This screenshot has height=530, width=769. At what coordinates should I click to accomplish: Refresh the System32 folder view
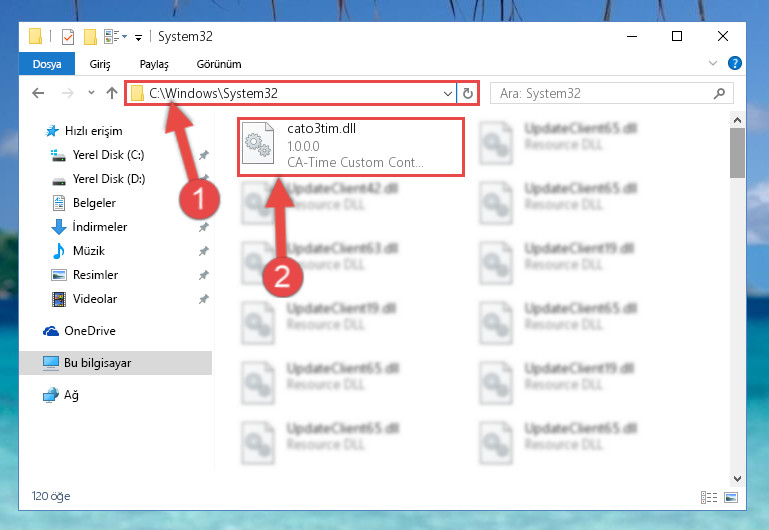468,93
